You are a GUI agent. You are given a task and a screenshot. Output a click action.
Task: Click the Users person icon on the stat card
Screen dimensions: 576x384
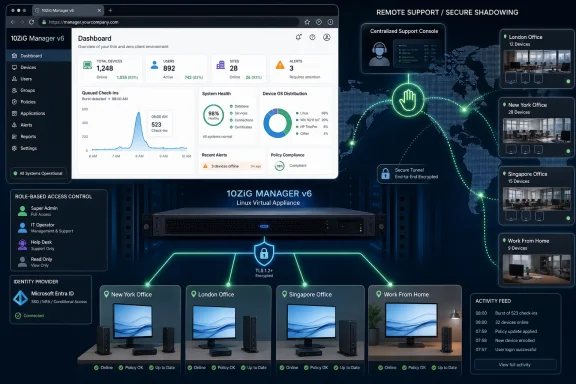(x=154, y=65)
